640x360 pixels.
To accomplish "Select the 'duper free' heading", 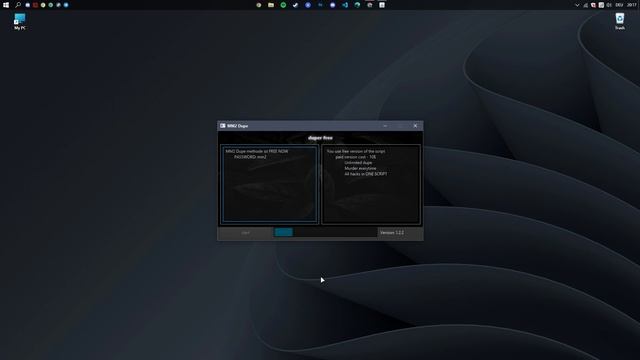I will coord(320,138).
